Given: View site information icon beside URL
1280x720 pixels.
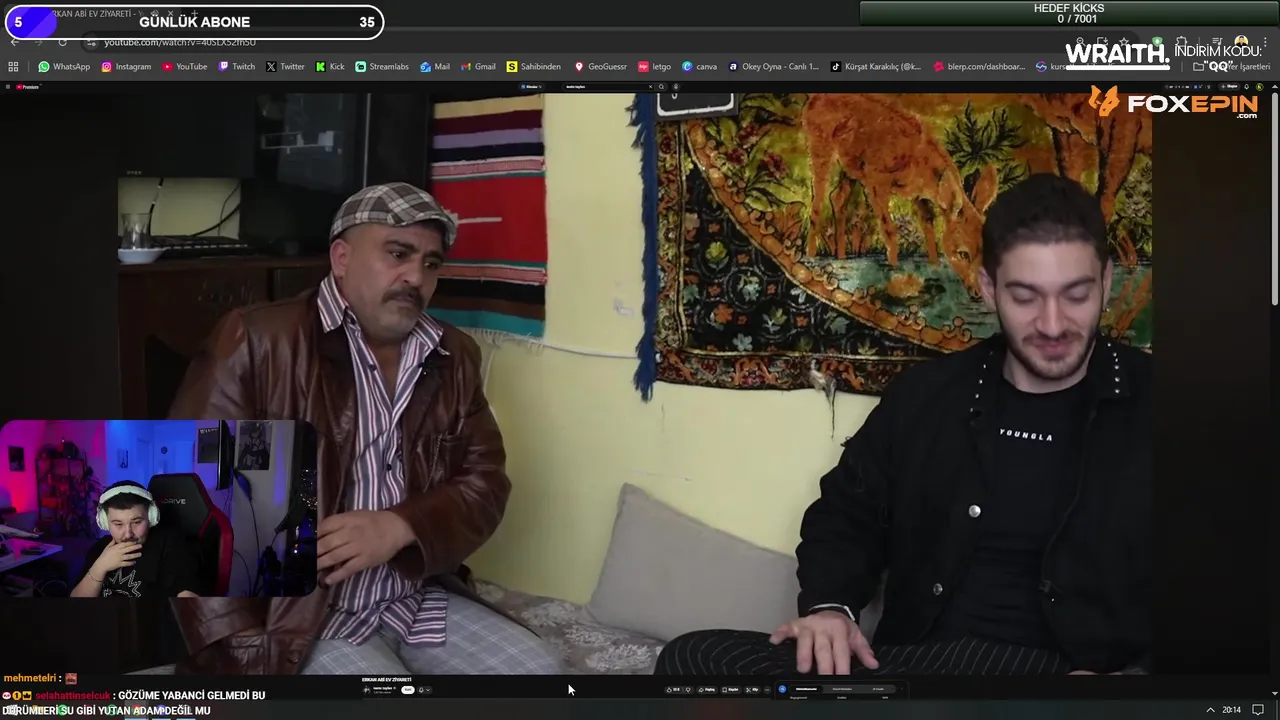Looking at the screenshot, I should point(91,43).
